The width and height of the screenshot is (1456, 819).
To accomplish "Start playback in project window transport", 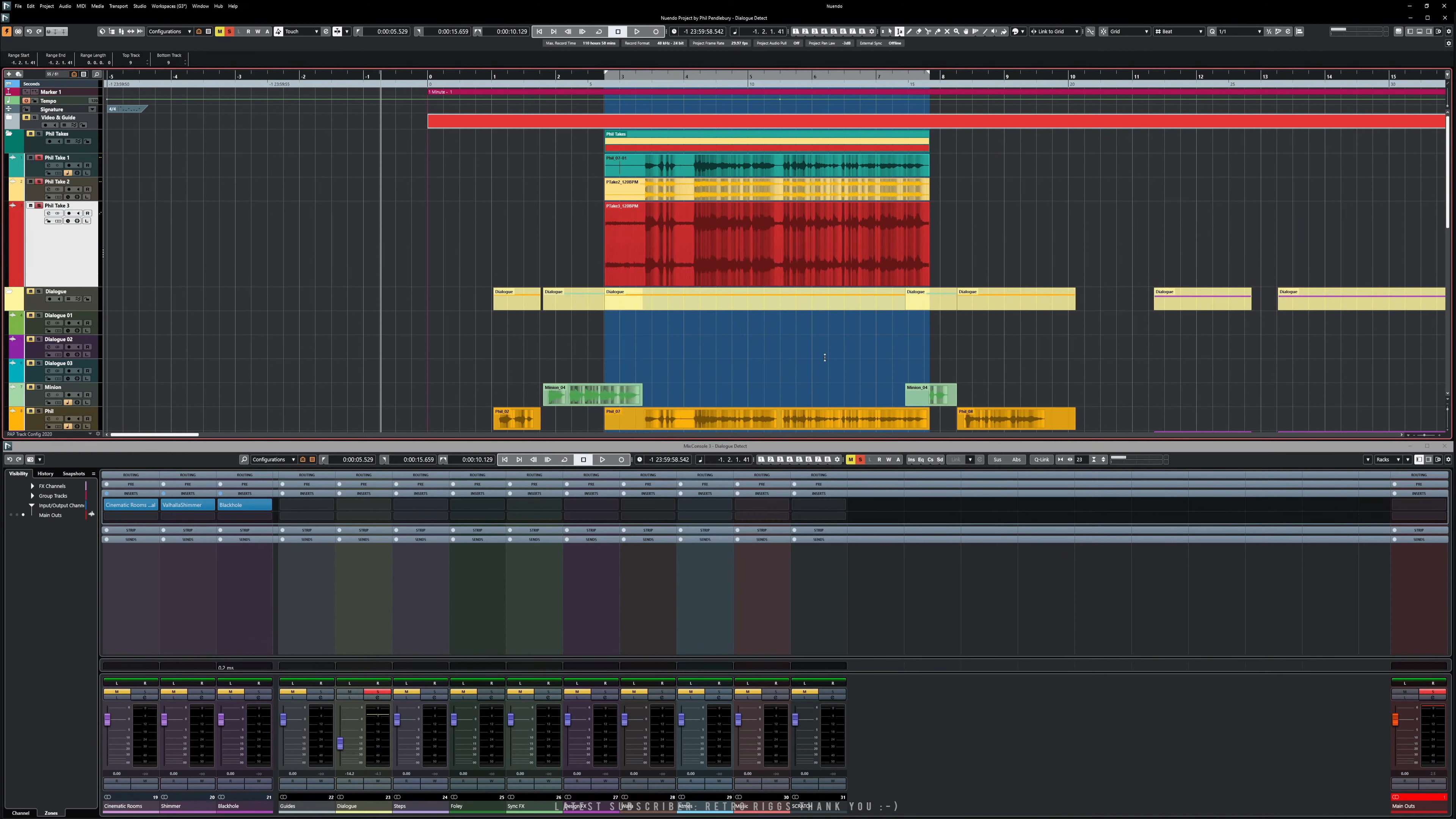I will [637, 31].
